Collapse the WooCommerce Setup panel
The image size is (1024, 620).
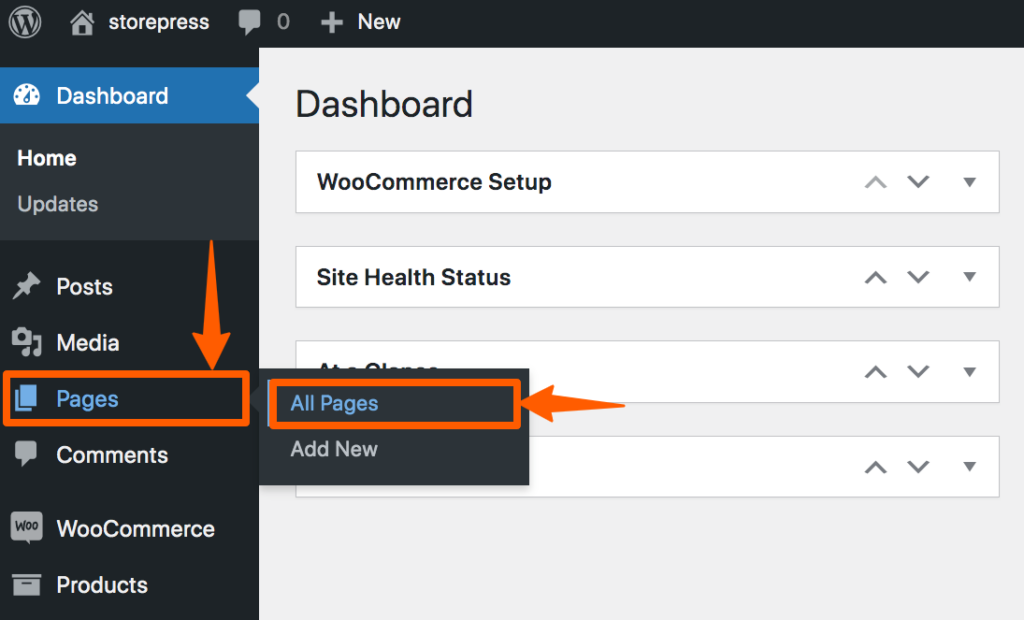tap(970, 182)
